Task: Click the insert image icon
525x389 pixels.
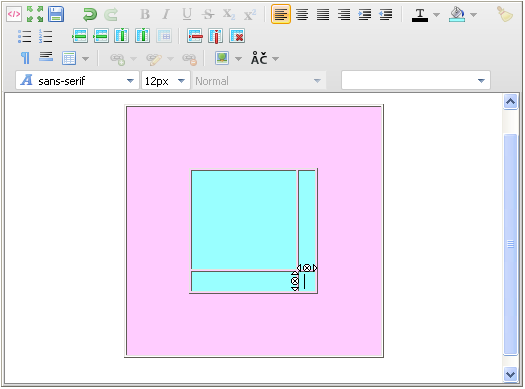Action: (222, 58)
